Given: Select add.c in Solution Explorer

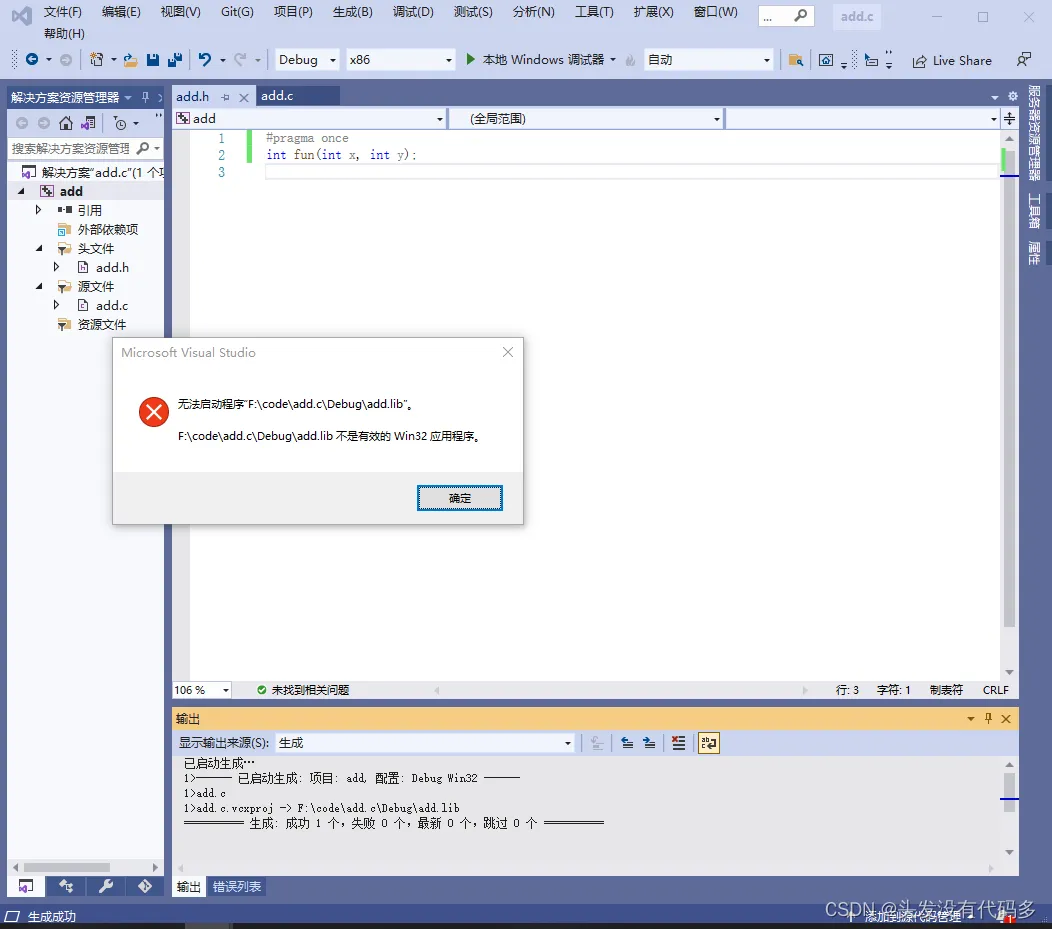Looking at the screenshot, I should click(x=111, y=305).
